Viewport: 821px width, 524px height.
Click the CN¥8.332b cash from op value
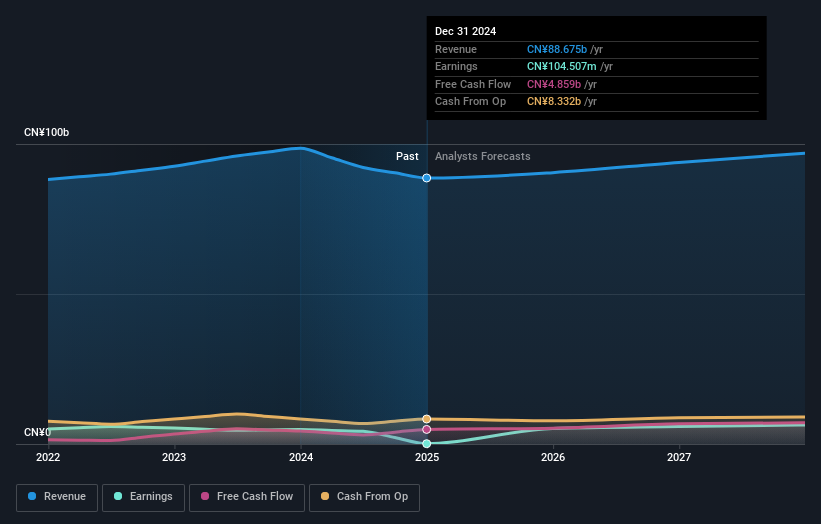click(x=553, y=102)
